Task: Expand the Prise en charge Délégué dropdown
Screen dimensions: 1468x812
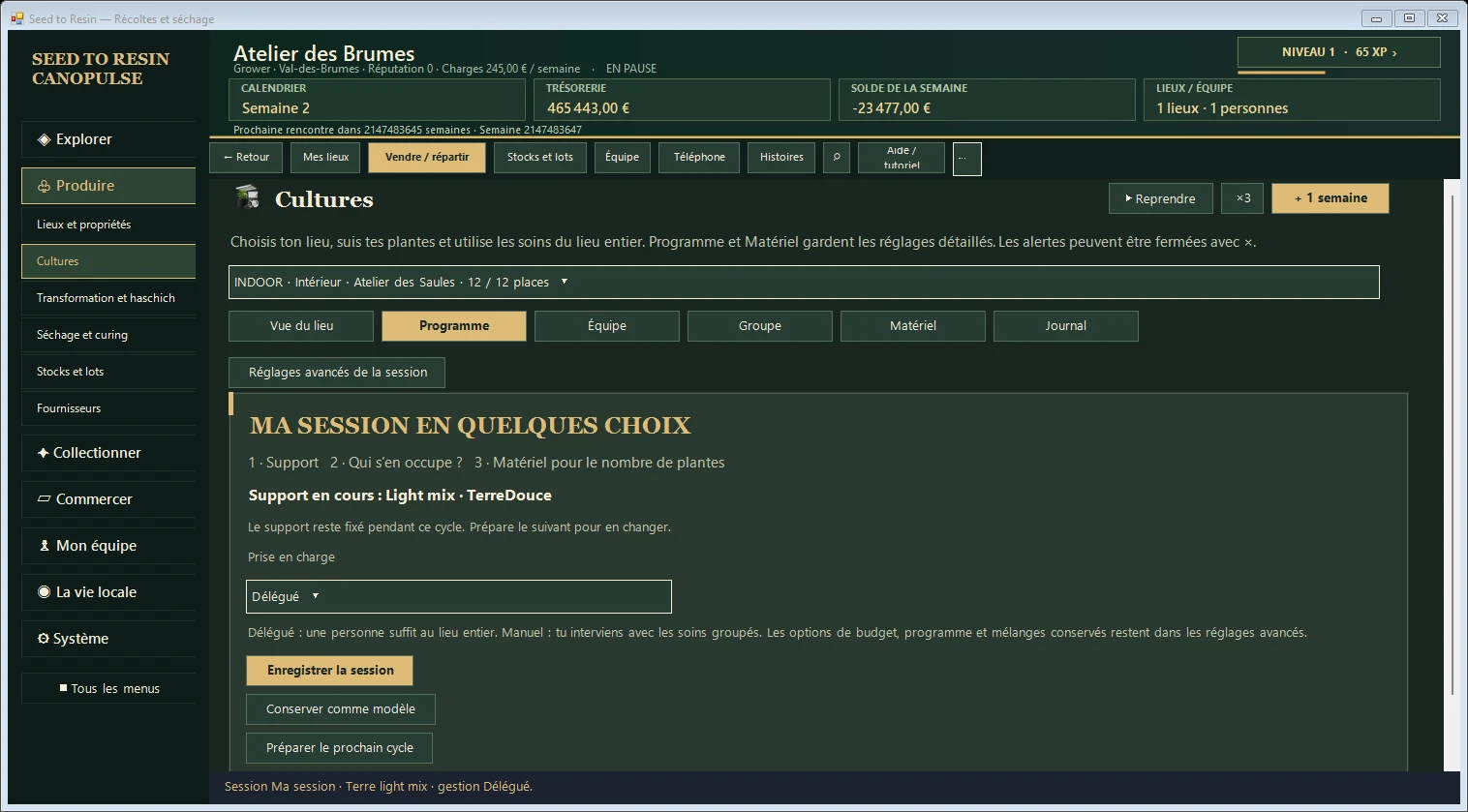Action: 459,596
